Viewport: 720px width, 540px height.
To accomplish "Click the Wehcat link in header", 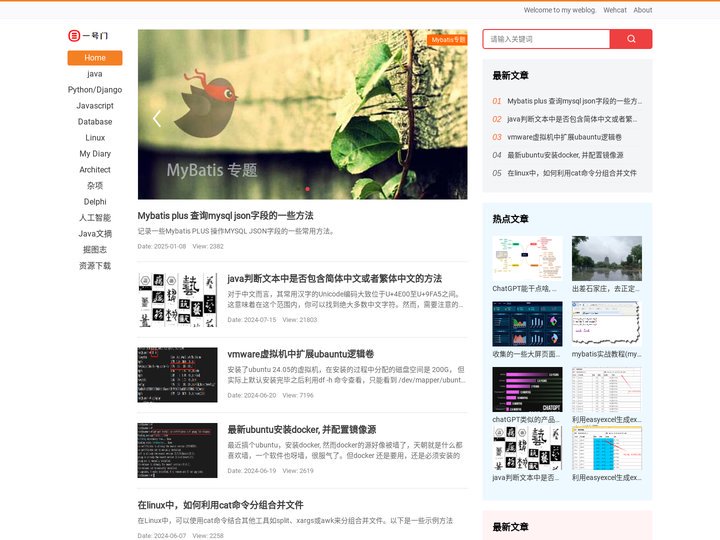I will 615,10.
